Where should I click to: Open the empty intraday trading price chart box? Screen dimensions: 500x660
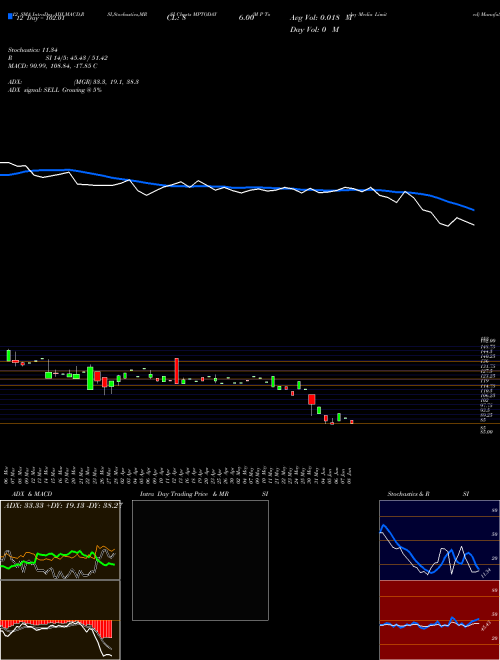click(200, 560)
